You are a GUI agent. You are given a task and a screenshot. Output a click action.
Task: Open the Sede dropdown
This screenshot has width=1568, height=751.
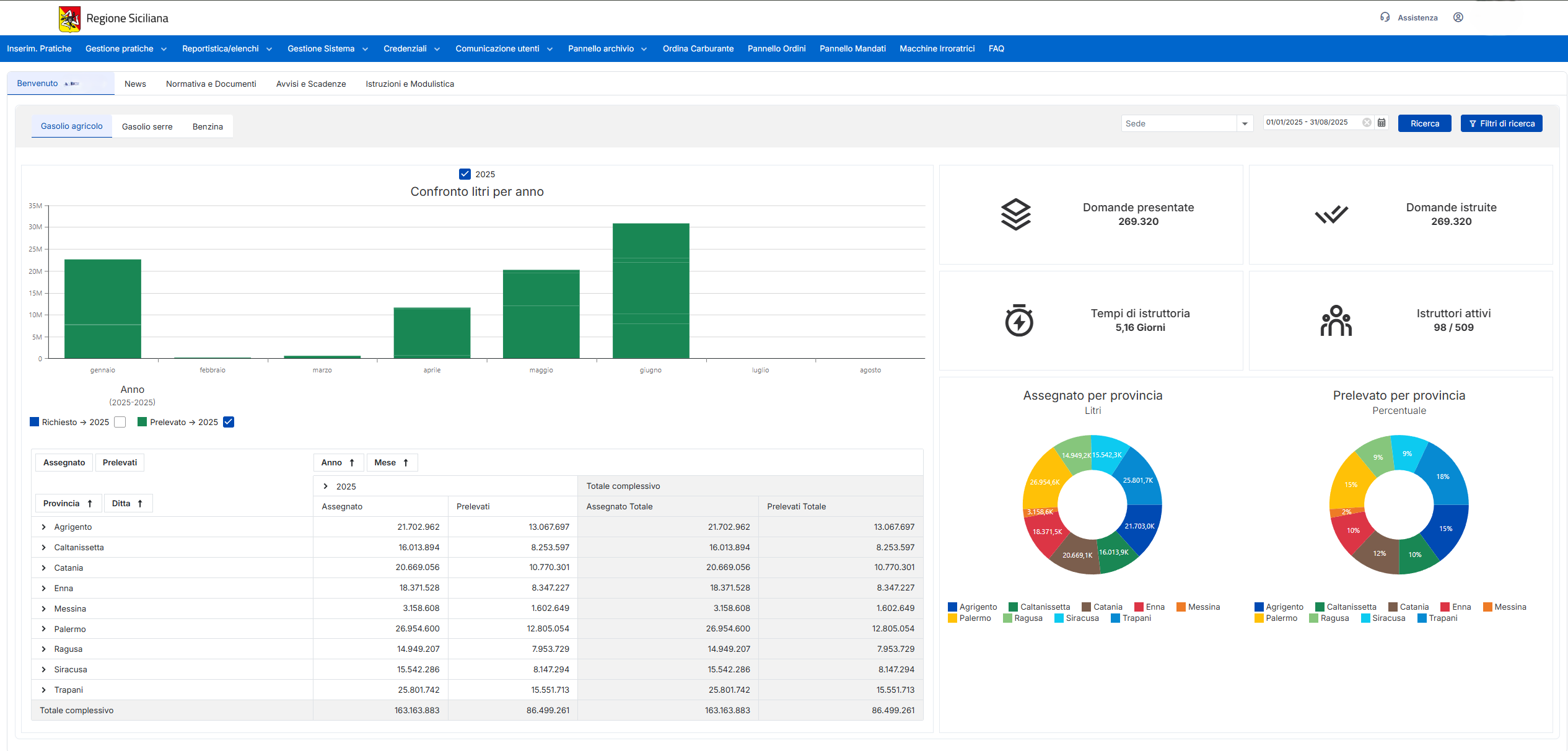point(1244,124)
